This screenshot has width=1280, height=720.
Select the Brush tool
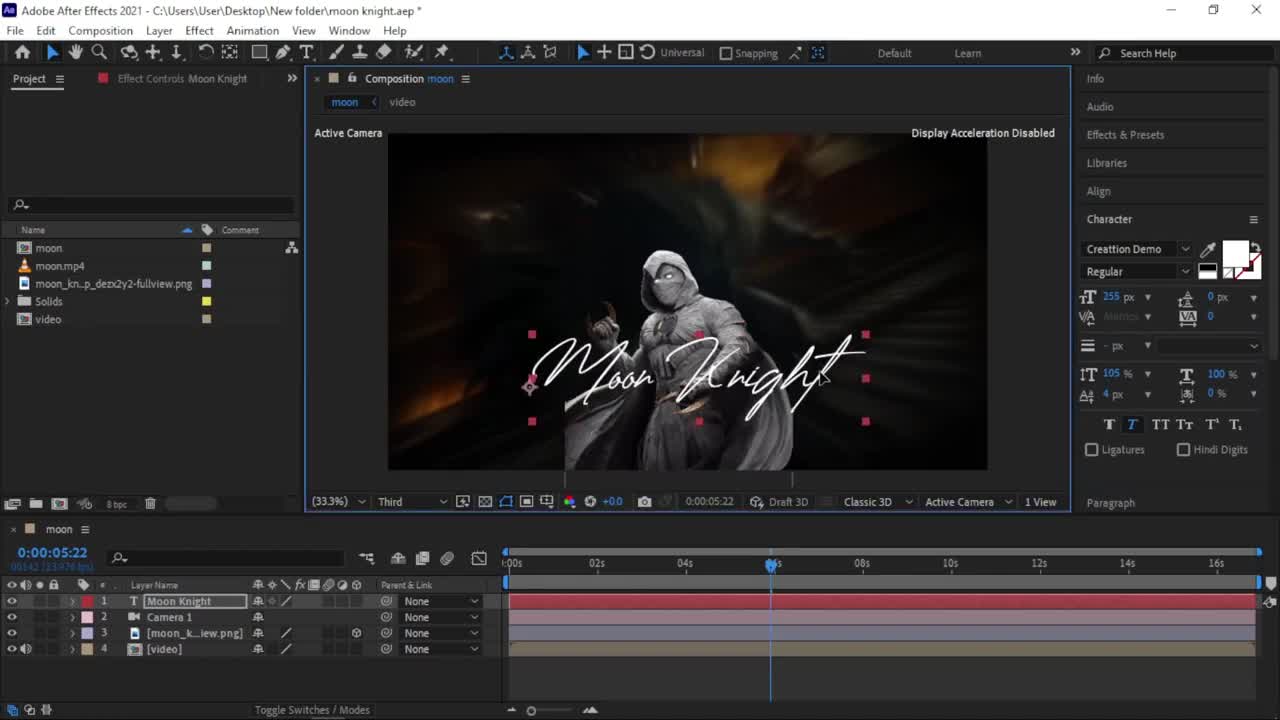click(336, 53)
